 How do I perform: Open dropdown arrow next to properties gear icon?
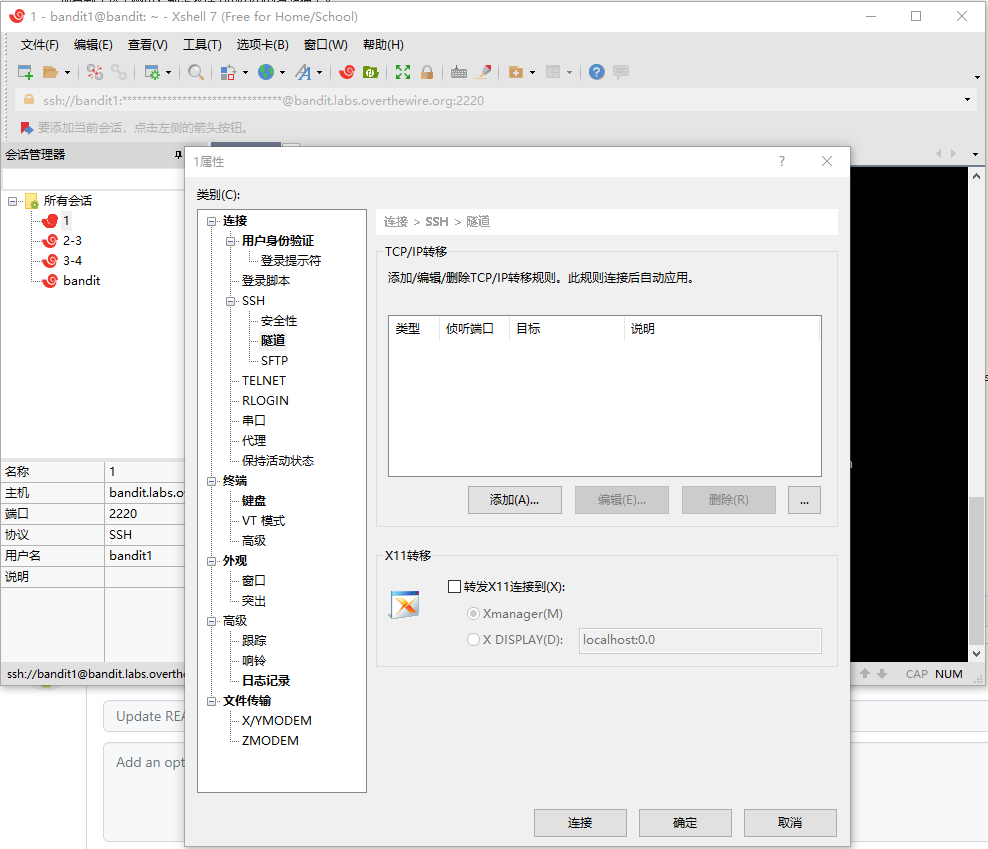tap(168, 73)
